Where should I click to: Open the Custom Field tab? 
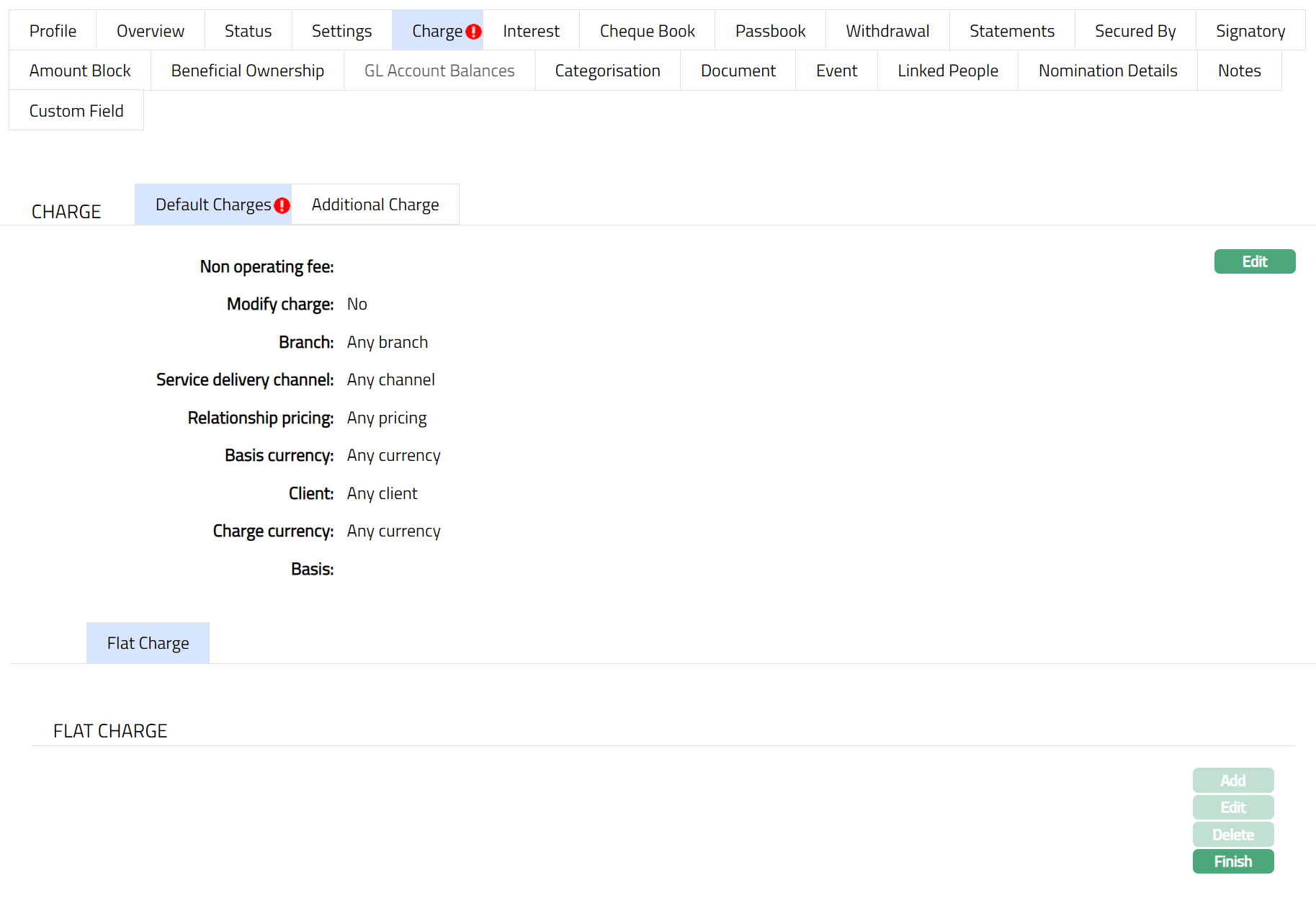[76, 111]
